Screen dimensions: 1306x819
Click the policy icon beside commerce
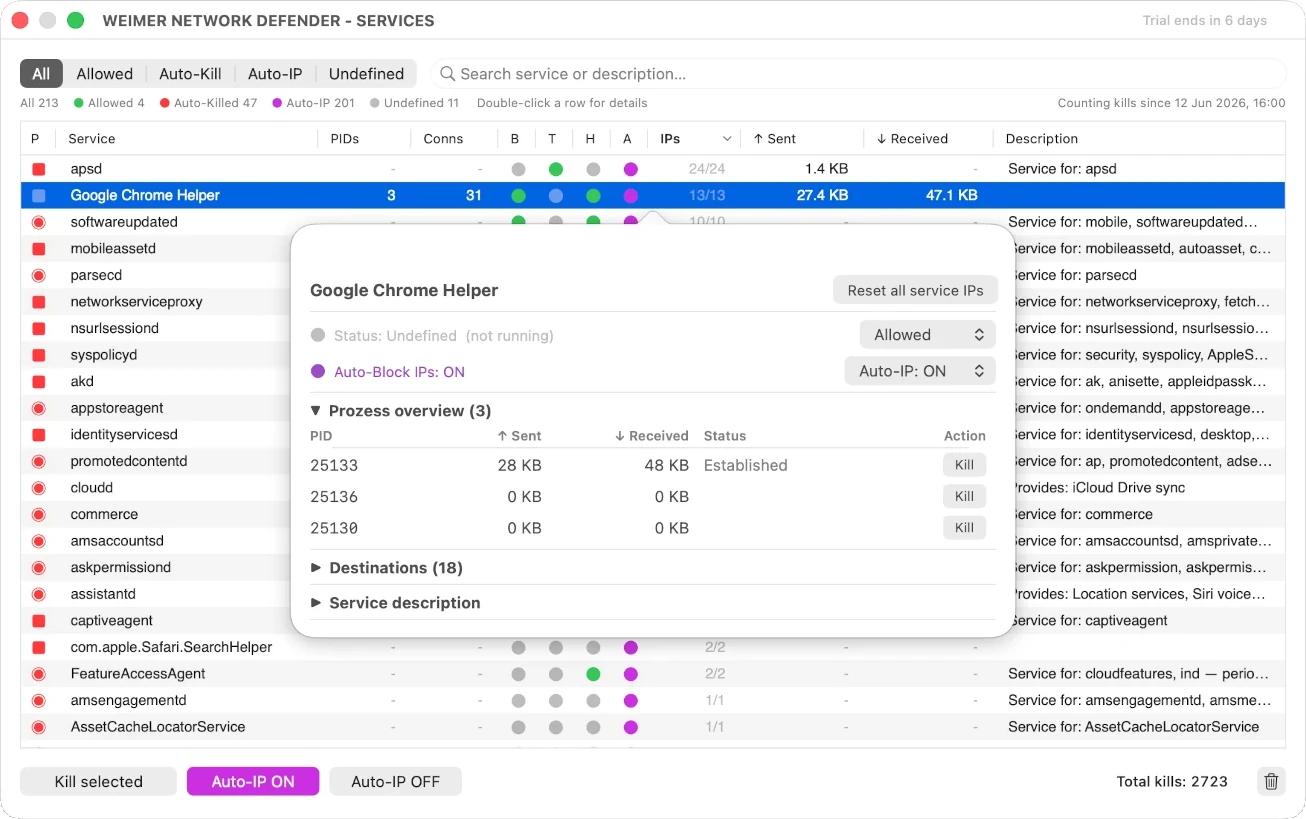coord(39,514)
